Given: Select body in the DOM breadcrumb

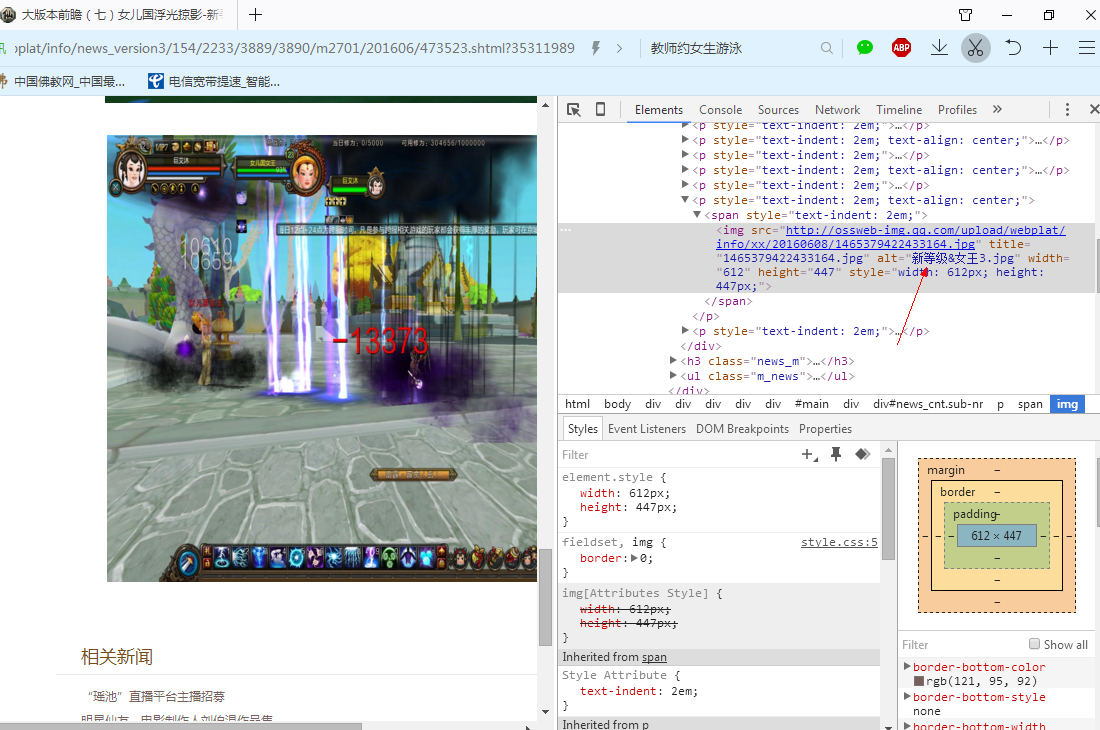Looking at the screenshot, I should pyautogui.click(x=617, y=404).
